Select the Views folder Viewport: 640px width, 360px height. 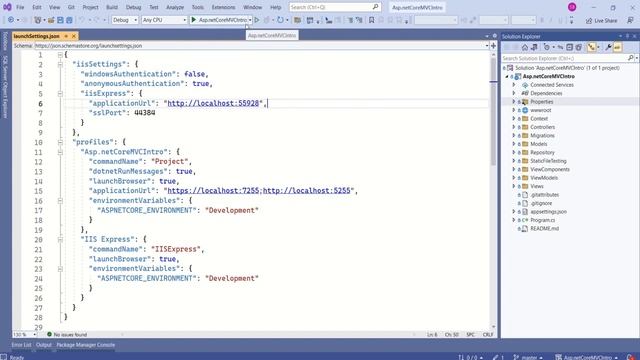(x=537, y=186)
